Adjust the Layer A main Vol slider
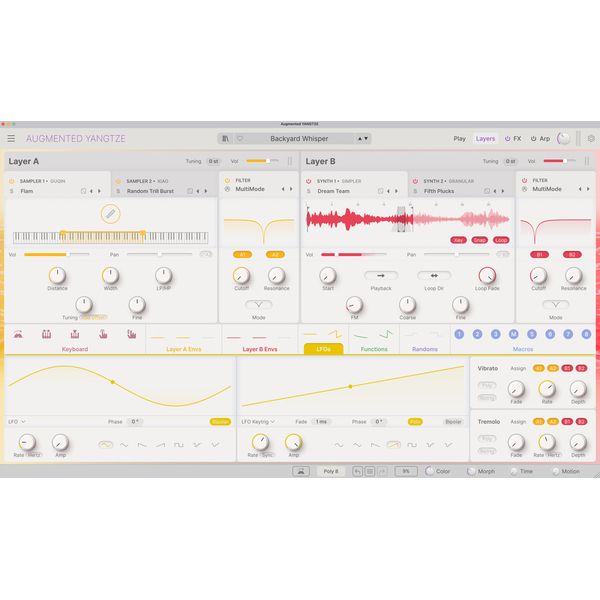 [262, 161]
